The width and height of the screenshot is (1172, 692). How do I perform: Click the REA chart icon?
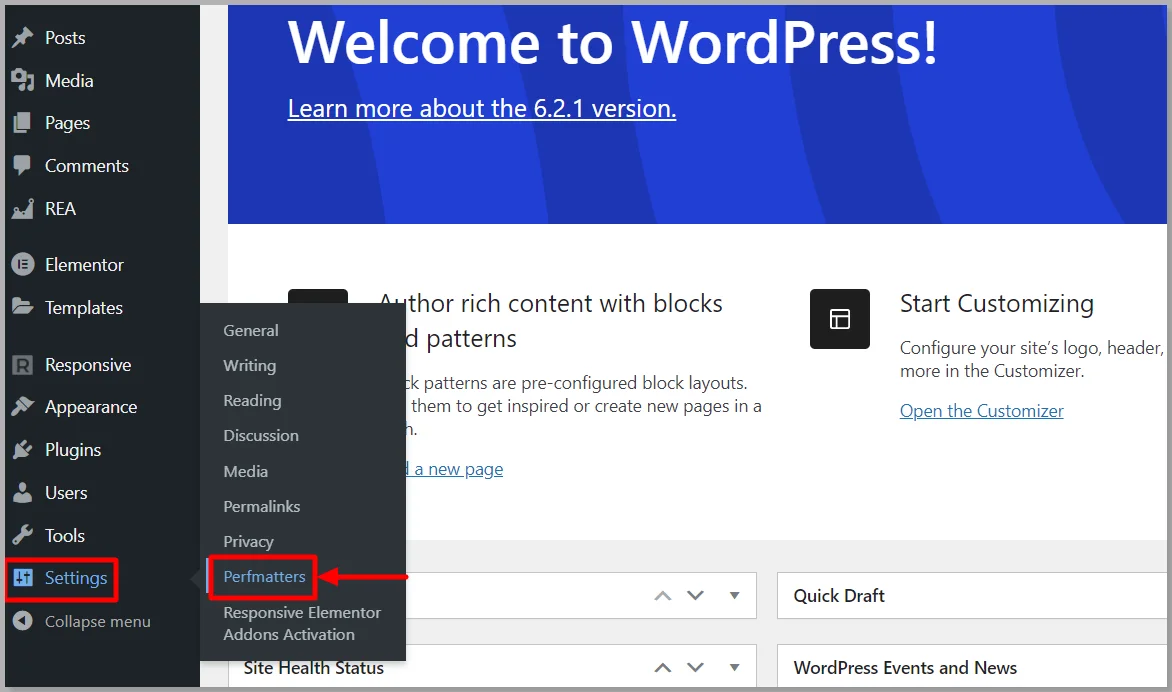22,208
